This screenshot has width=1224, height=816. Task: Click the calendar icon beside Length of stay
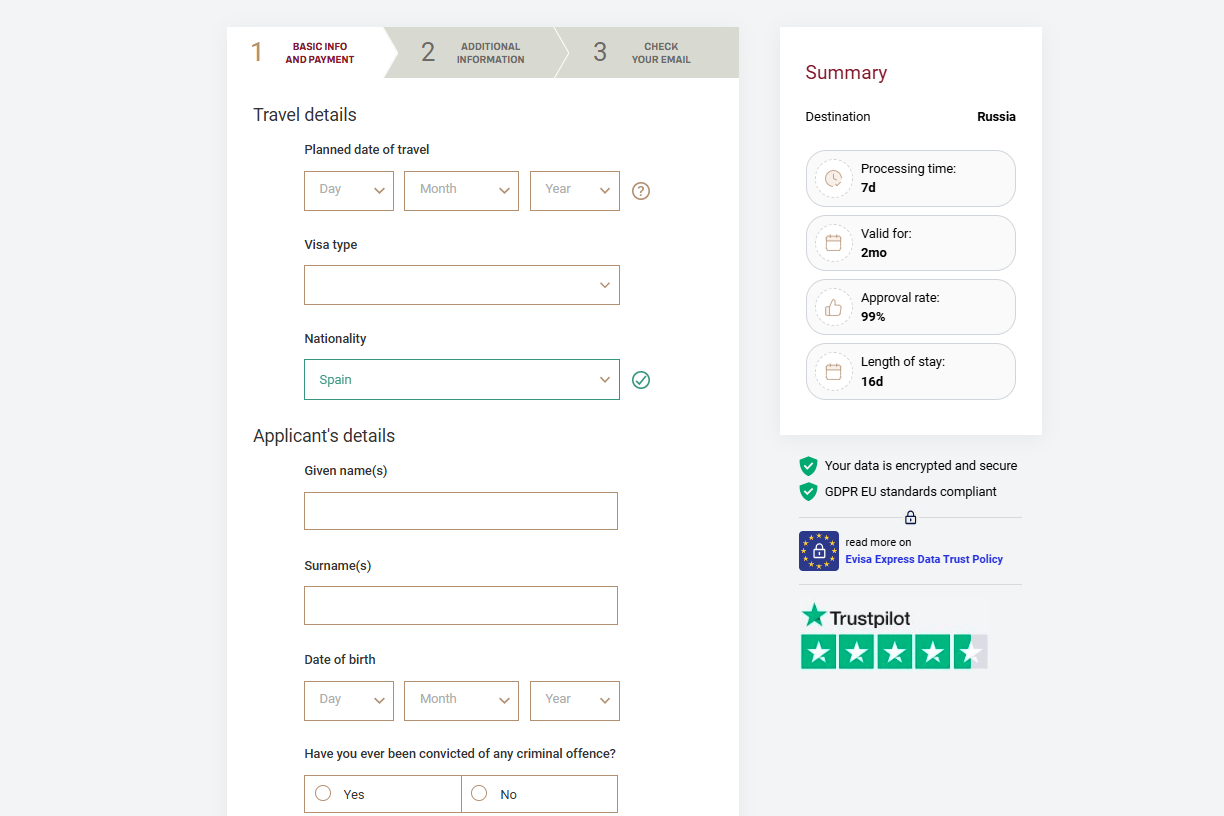[833, 371]
